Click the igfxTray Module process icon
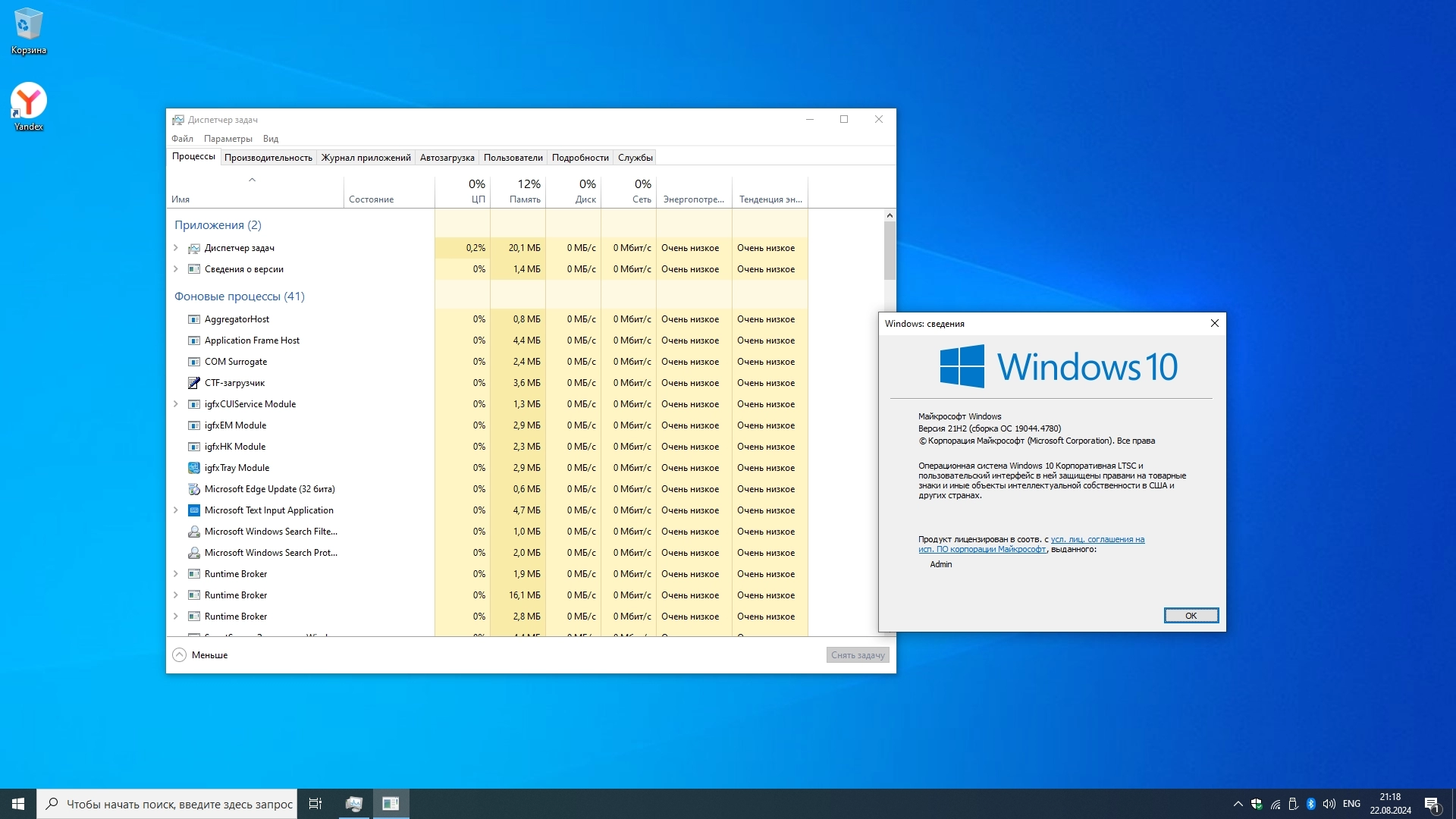This screenshot has width=1456, height=819. pyautogui.click(x=194, y=468)
